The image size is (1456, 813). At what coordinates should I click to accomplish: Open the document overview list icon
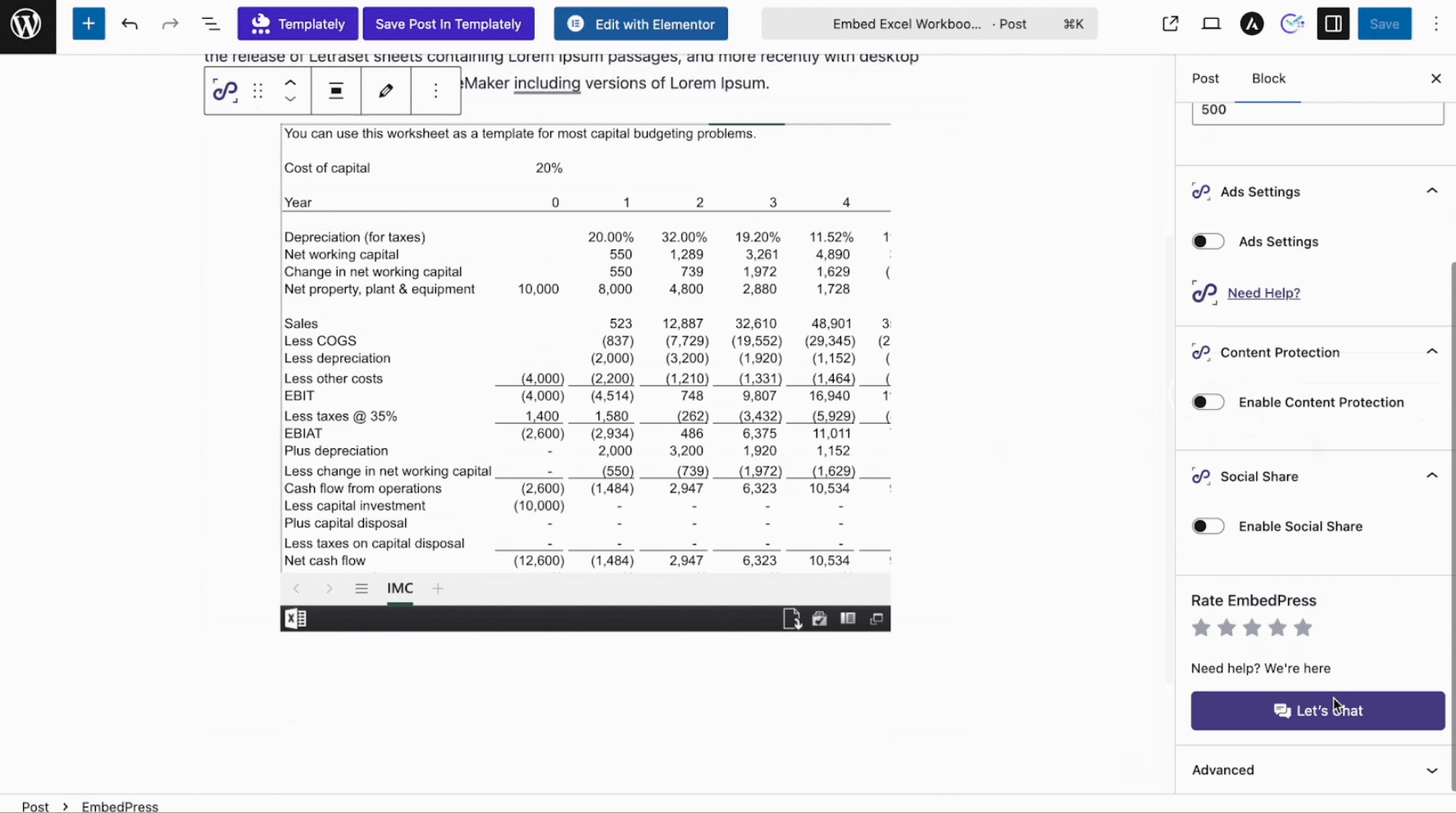point(211,24)
